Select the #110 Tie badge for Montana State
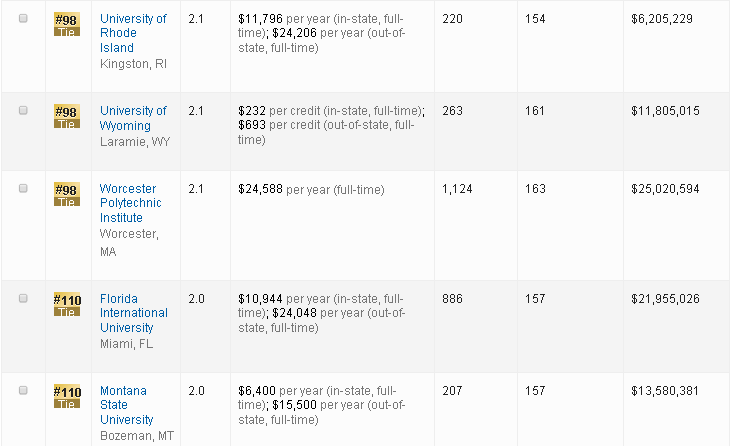Screen dimensions: 731x446 point(66,397)
